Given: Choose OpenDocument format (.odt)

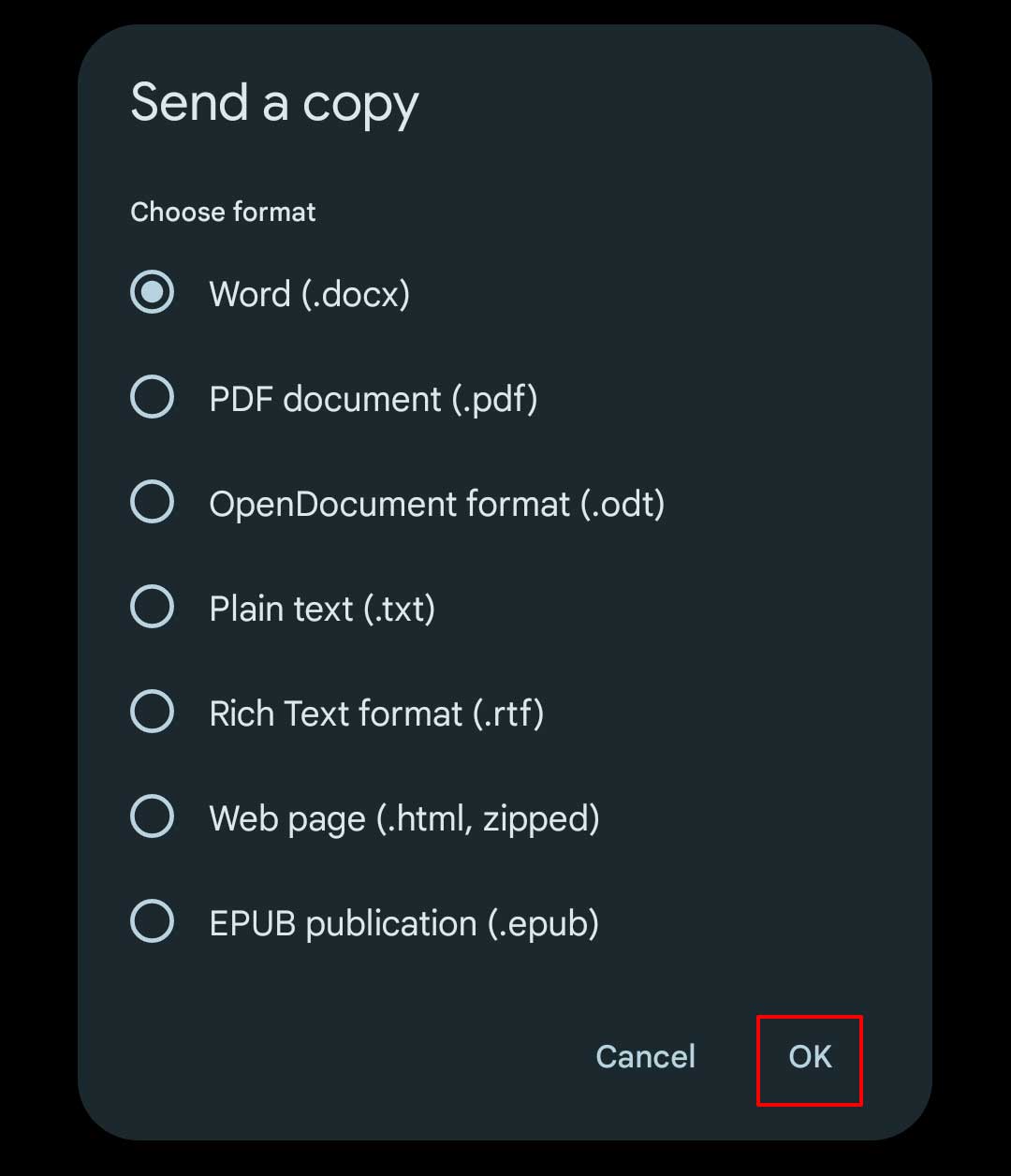Looking at the screenshot, I should click(x=151, y=502).
